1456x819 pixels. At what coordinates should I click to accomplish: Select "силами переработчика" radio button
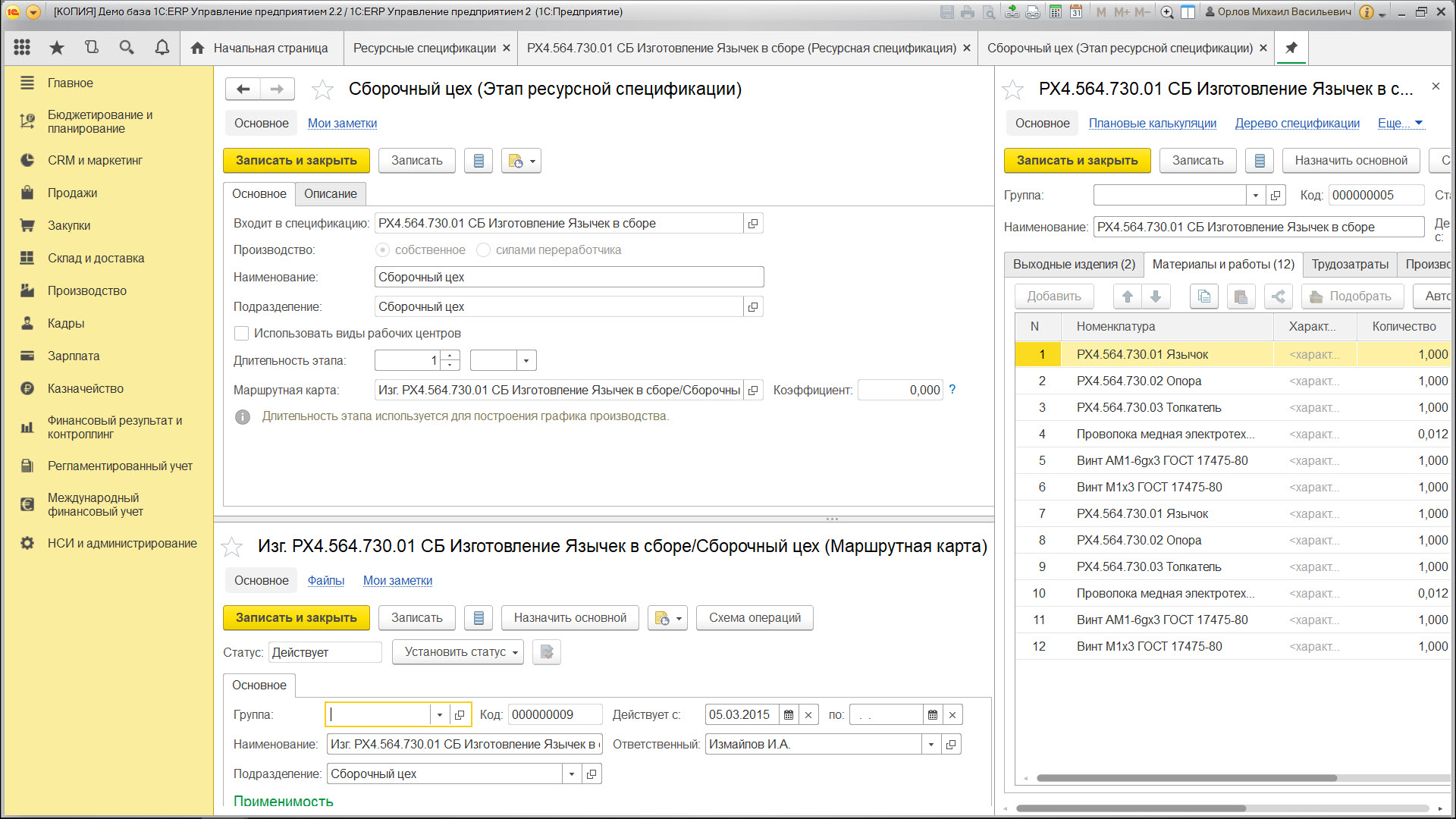coord(483,250)
